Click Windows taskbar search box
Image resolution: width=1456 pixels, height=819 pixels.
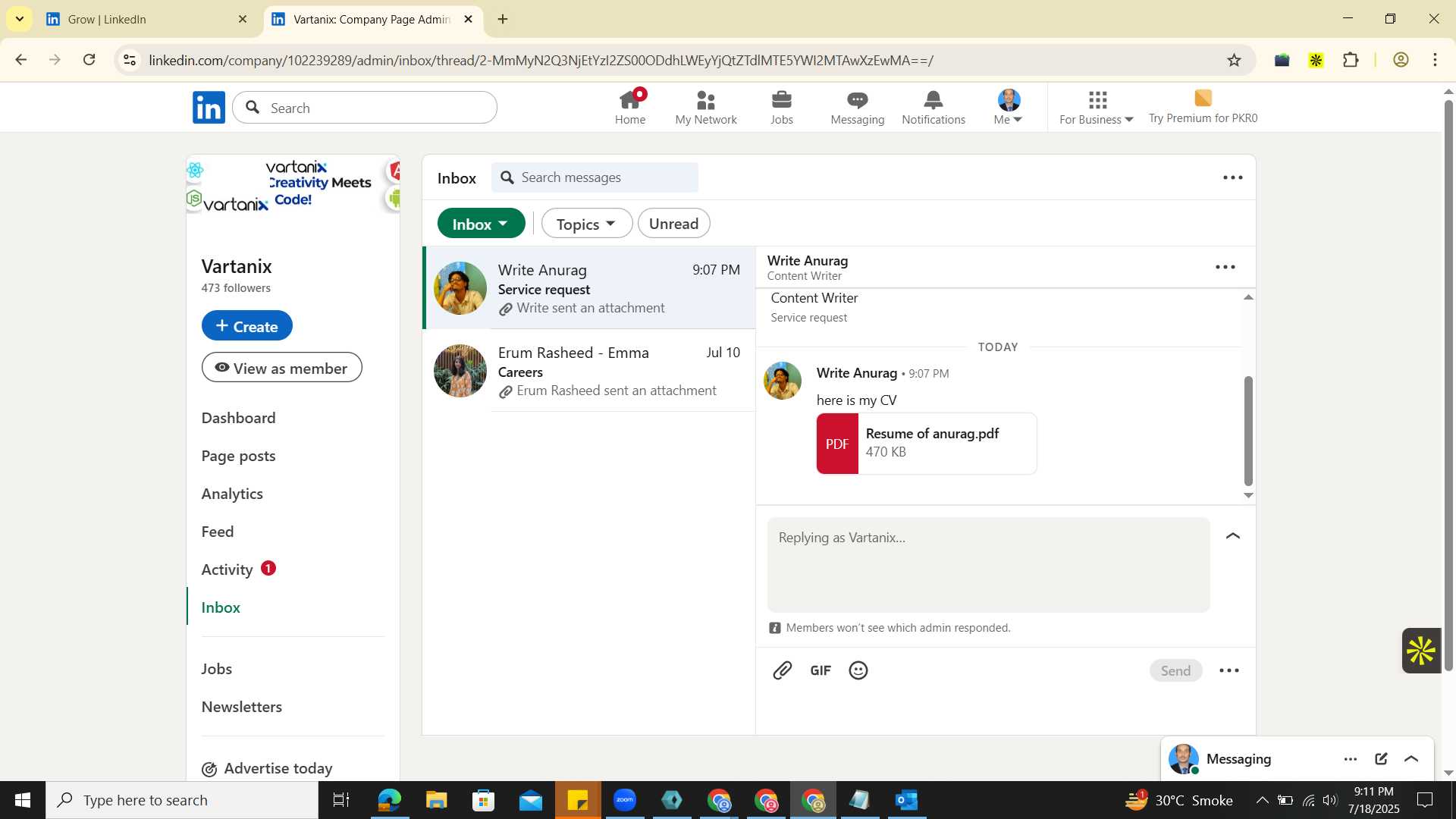[182, 800]
